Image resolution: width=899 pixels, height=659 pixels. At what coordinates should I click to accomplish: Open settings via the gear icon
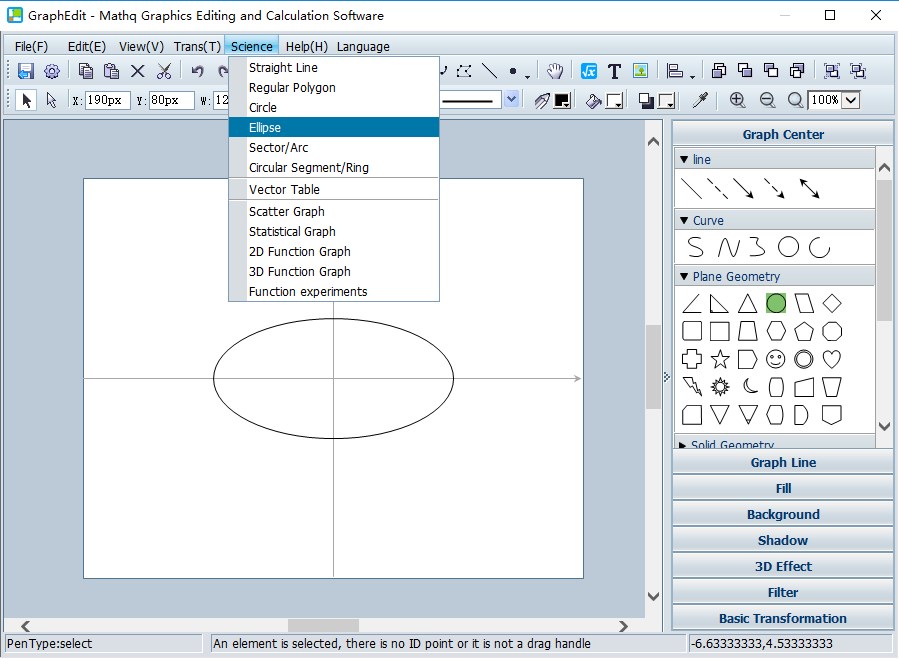click(52, 71)
